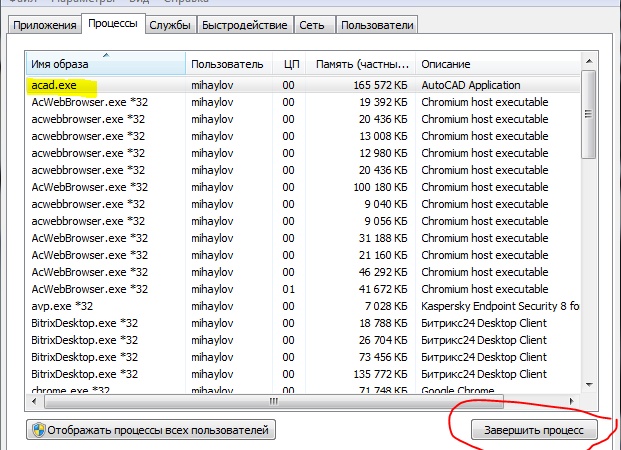621x450 pixels.
Task: Click the vertical scrollbar down arrow
Action: click(x=589, y=385)
